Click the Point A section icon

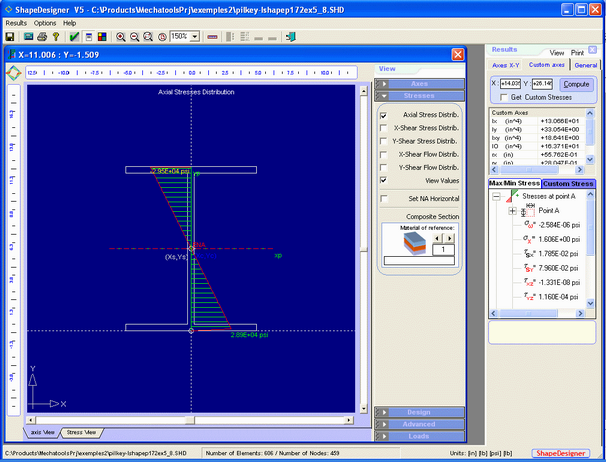[528, 211]
